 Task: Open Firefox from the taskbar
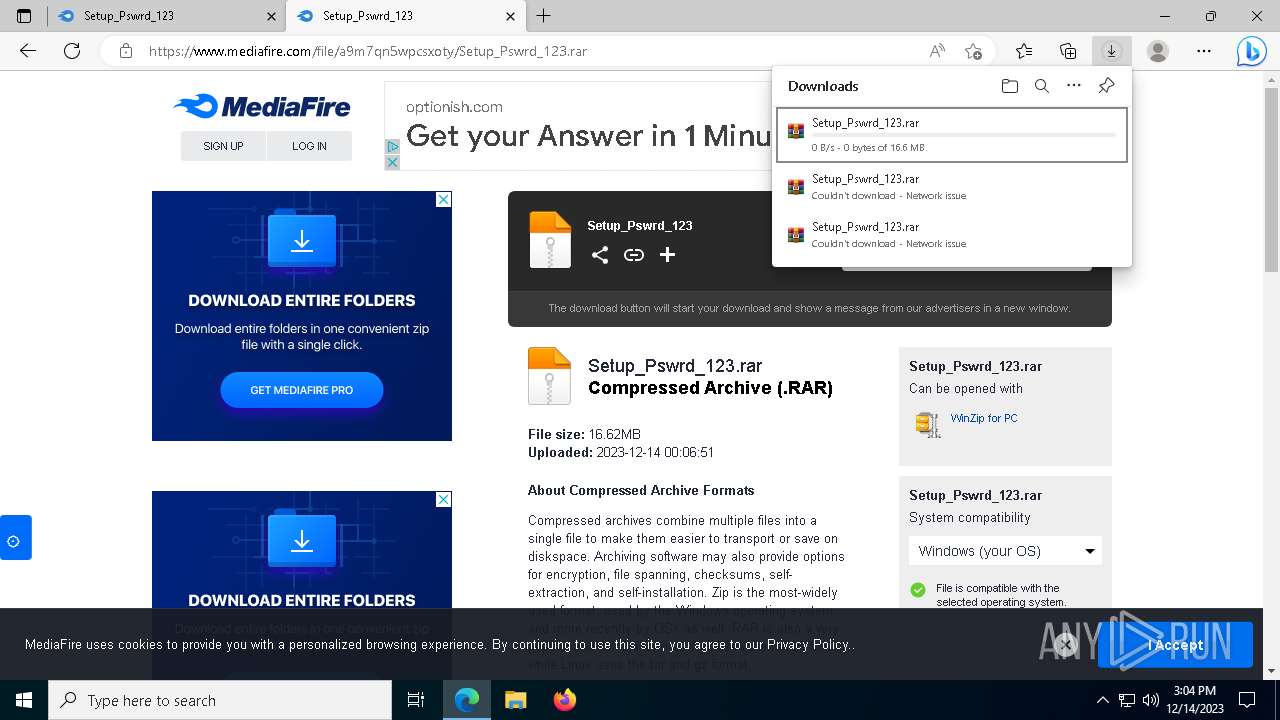[x=565, y=700]
